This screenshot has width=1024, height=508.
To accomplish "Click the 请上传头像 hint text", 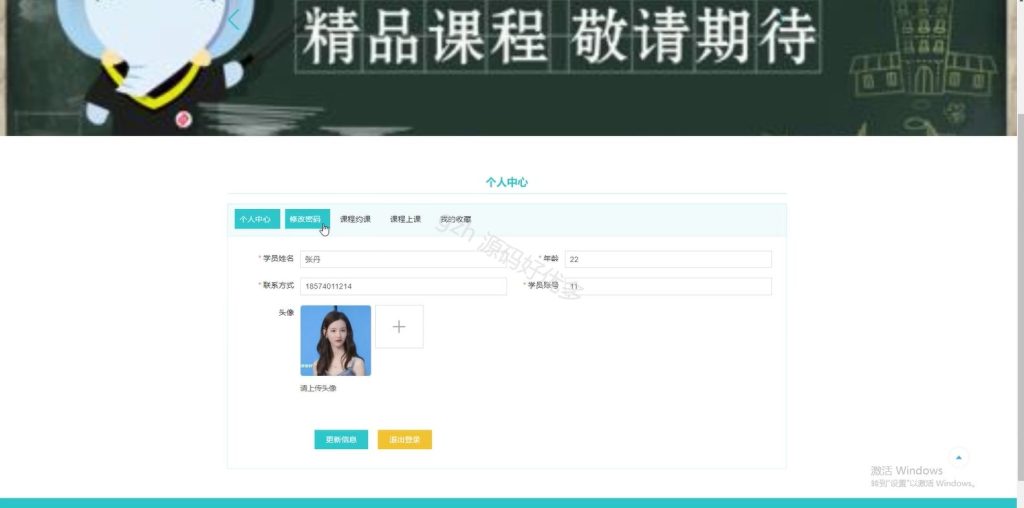I will coord(318,389).
